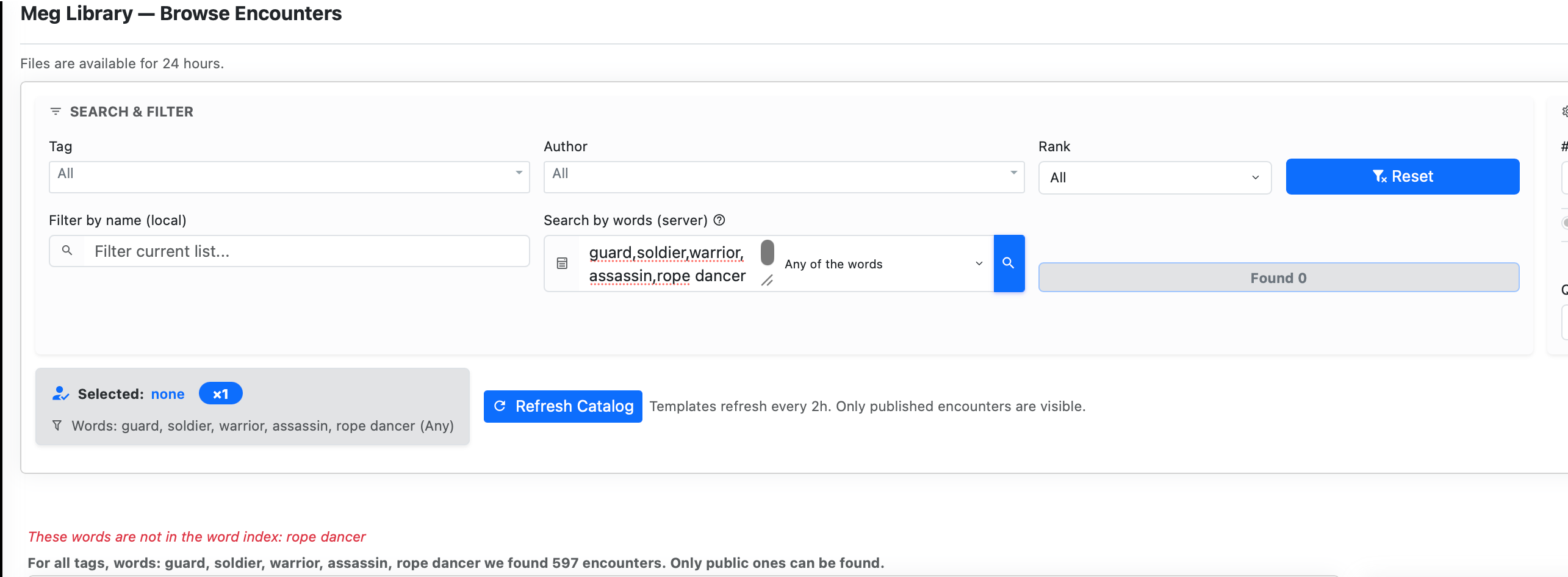The width and height of the screenshot is (1568, 577).
Task: Click the gear icon at right panel edge
Action: [x=1564, y=112]
